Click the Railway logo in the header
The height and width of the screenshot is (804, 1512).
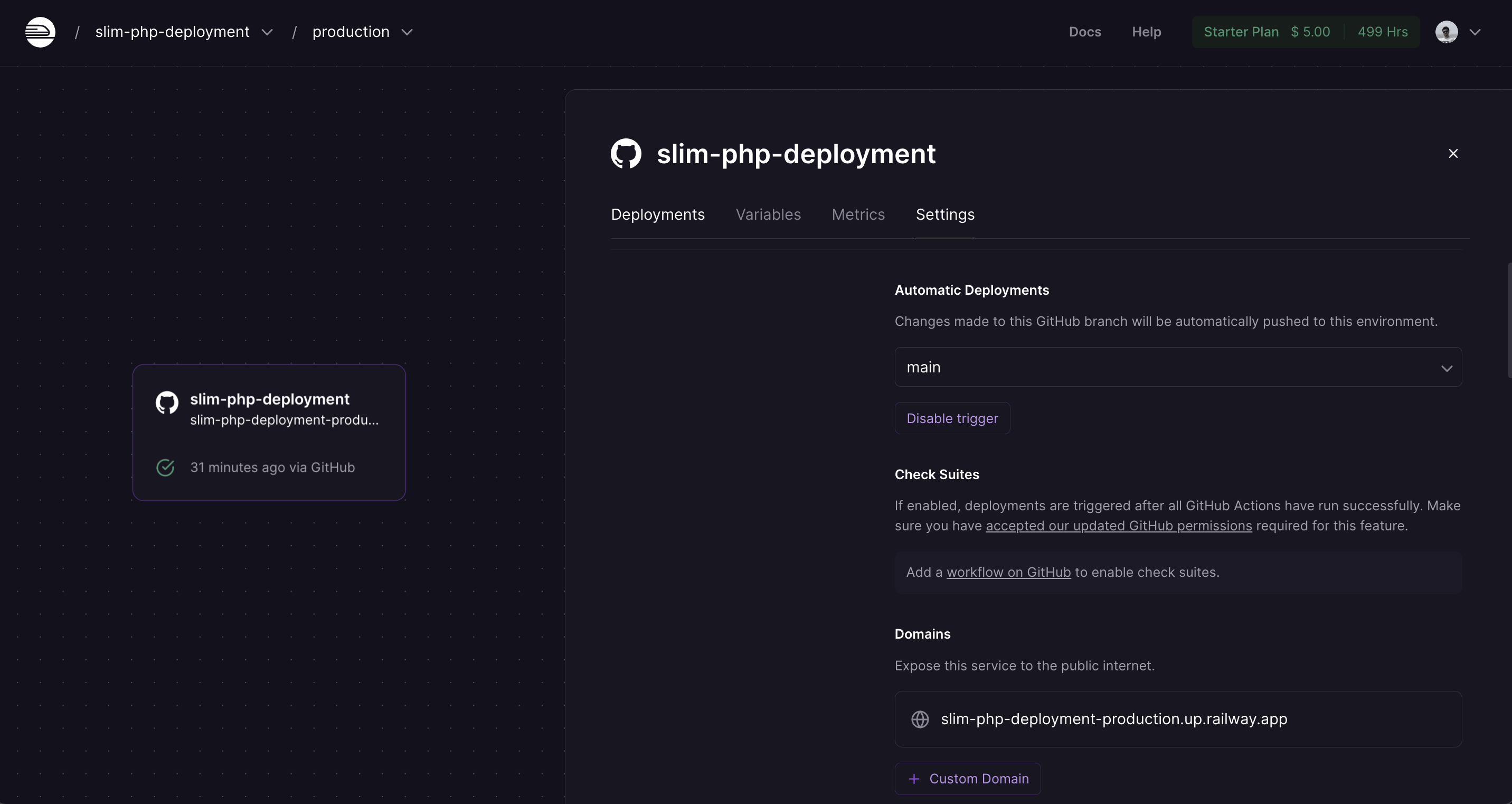pos(40,32)
